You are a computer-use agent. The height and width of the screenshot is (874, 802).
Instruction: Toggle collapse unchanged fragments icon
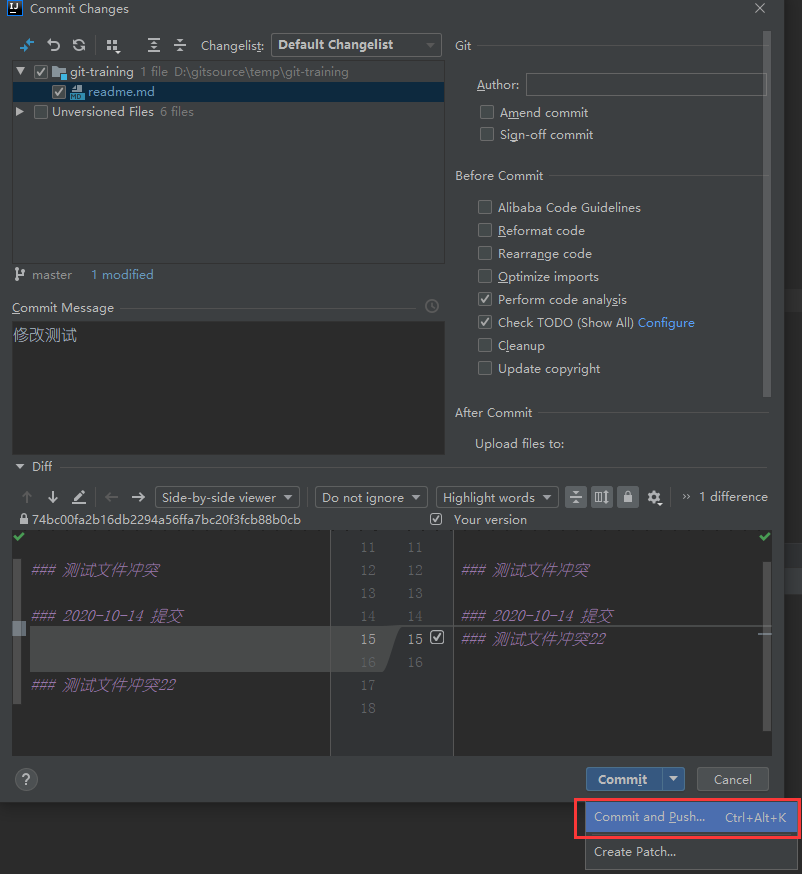[576, 497]
